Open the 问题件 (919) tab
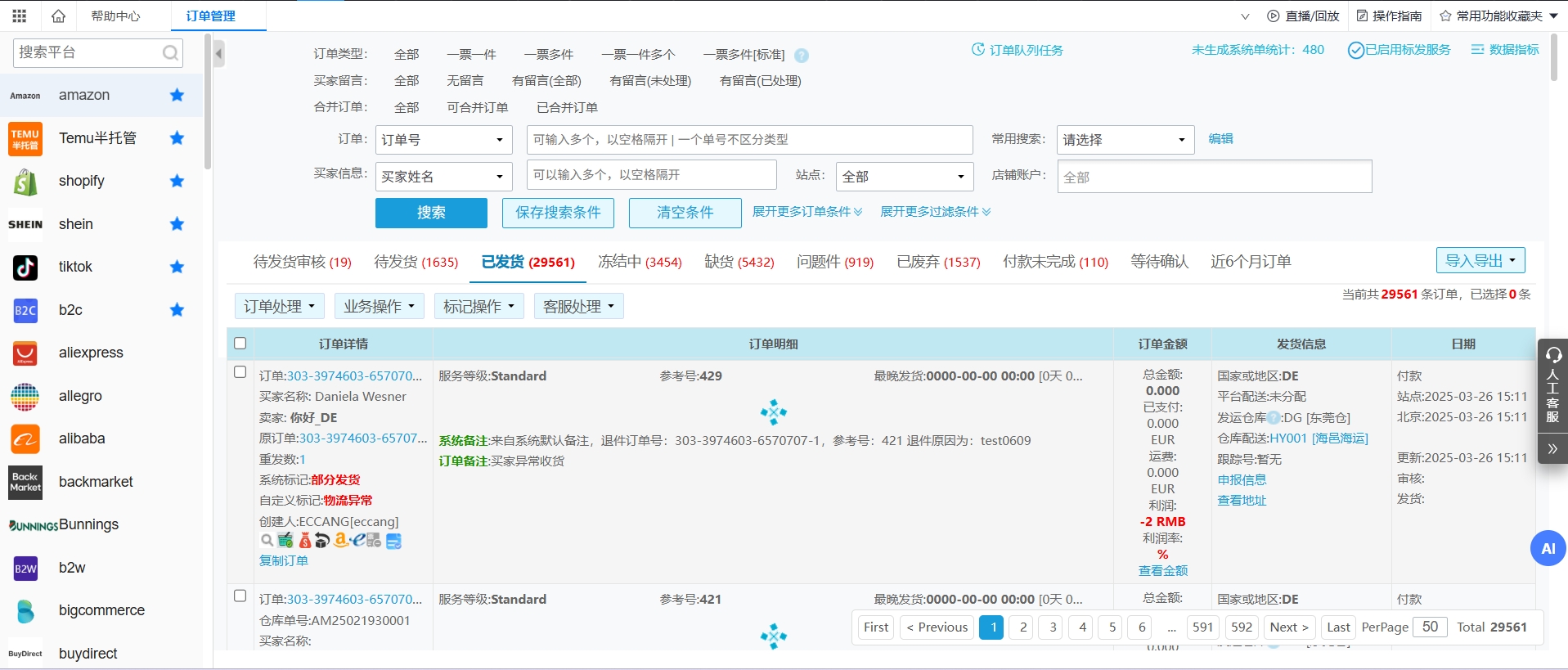1568x670 pixels. point(834,262)
